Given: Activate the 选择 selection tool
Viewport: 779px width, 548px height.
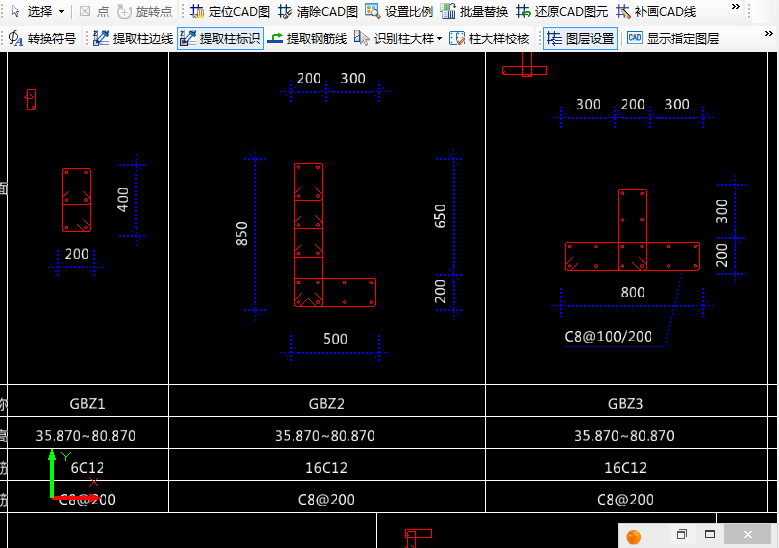Looking at the screenshot, I should click(31, 11).
